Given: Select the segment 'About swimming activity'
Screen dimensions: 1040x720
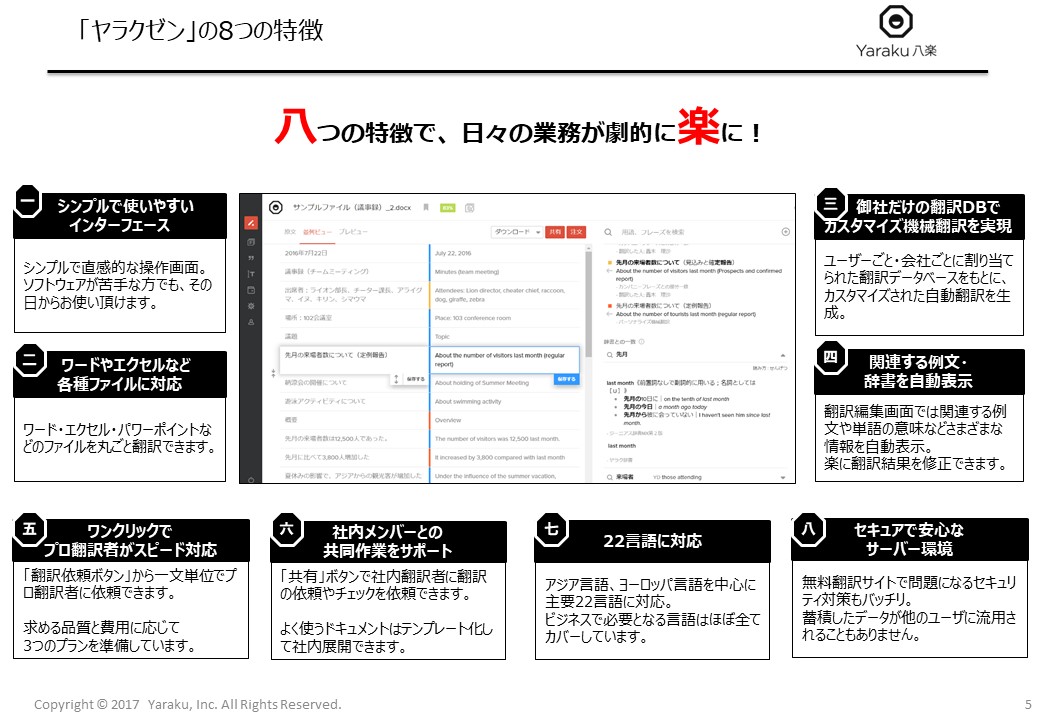Looking at the screenshot, I should 468,402.
